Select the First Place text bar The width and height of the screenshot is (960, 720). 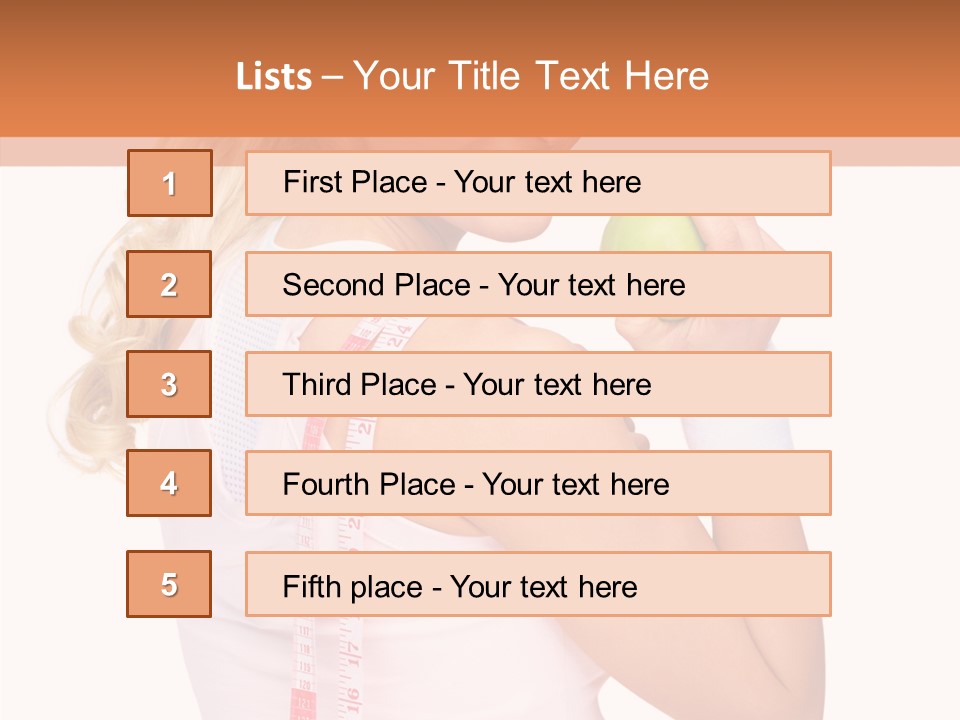click(538, 183)
